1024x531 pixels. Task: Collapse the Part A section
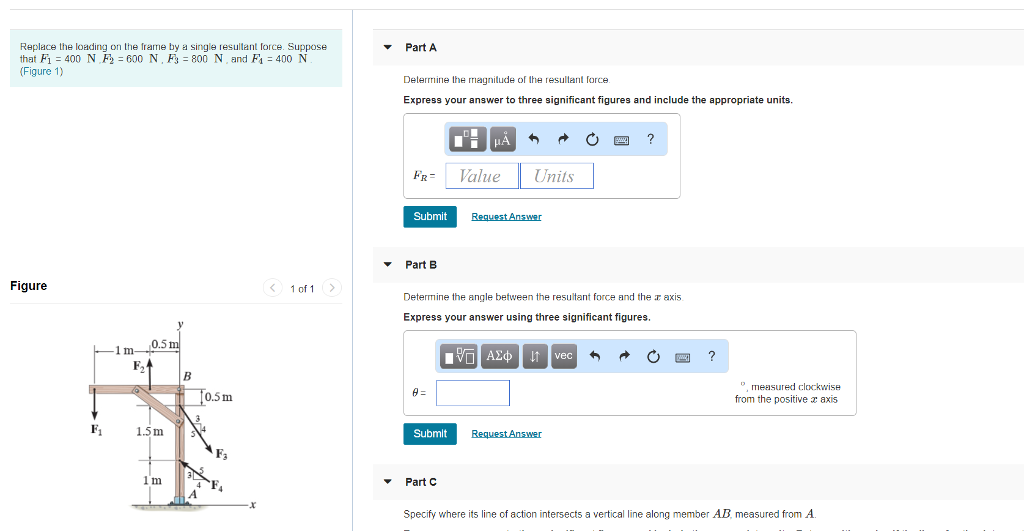point(388,48)
